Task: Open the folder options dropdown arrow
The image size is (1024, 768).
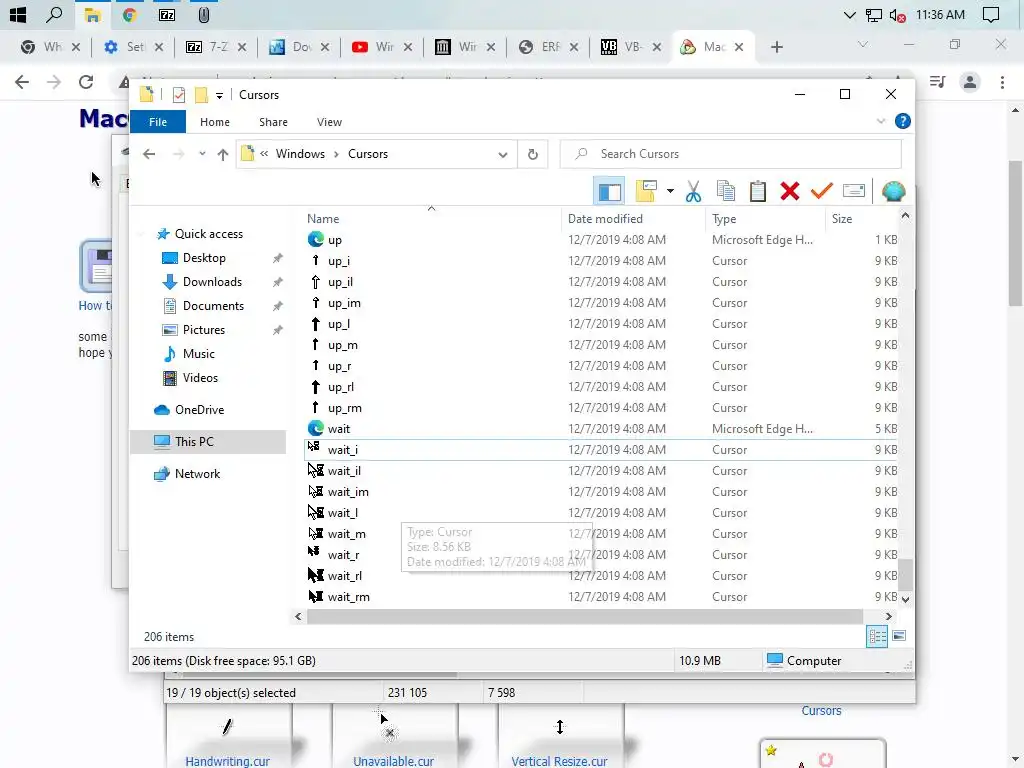Action: (670, 191)
